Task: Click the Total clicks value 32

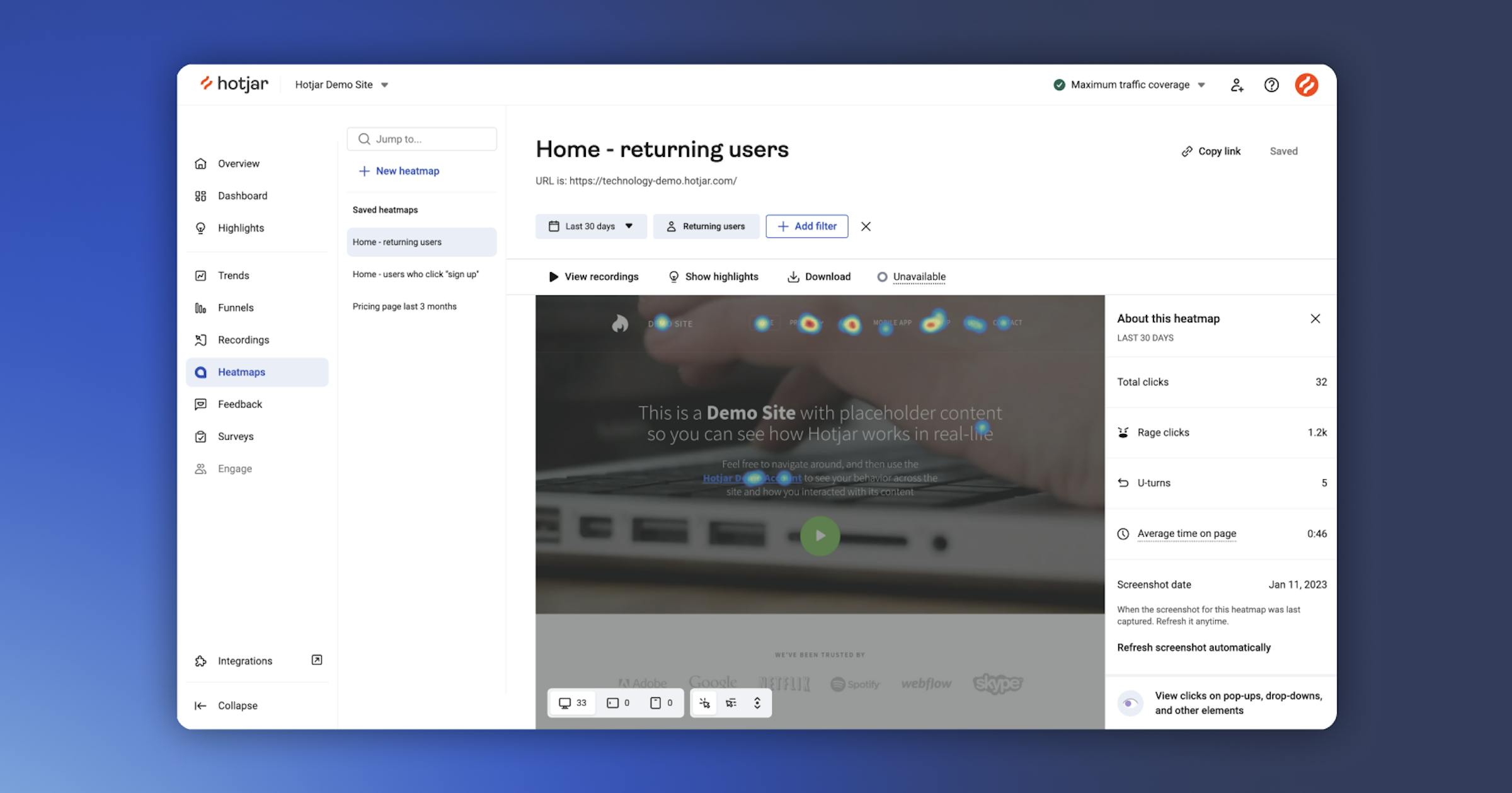Action: click(x=1321, y=382)
